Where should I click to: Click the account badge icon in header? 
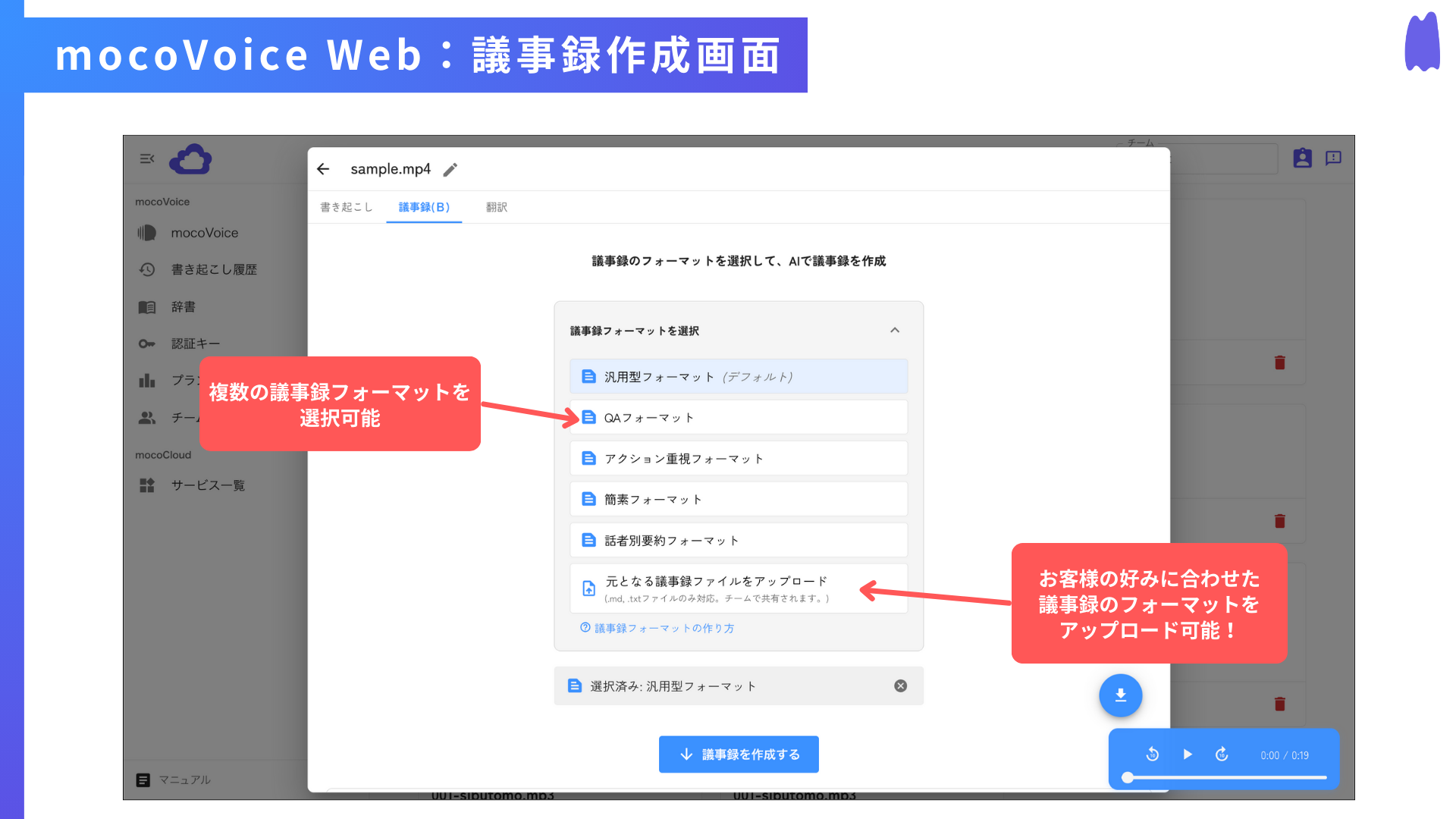click(1303, 158)
